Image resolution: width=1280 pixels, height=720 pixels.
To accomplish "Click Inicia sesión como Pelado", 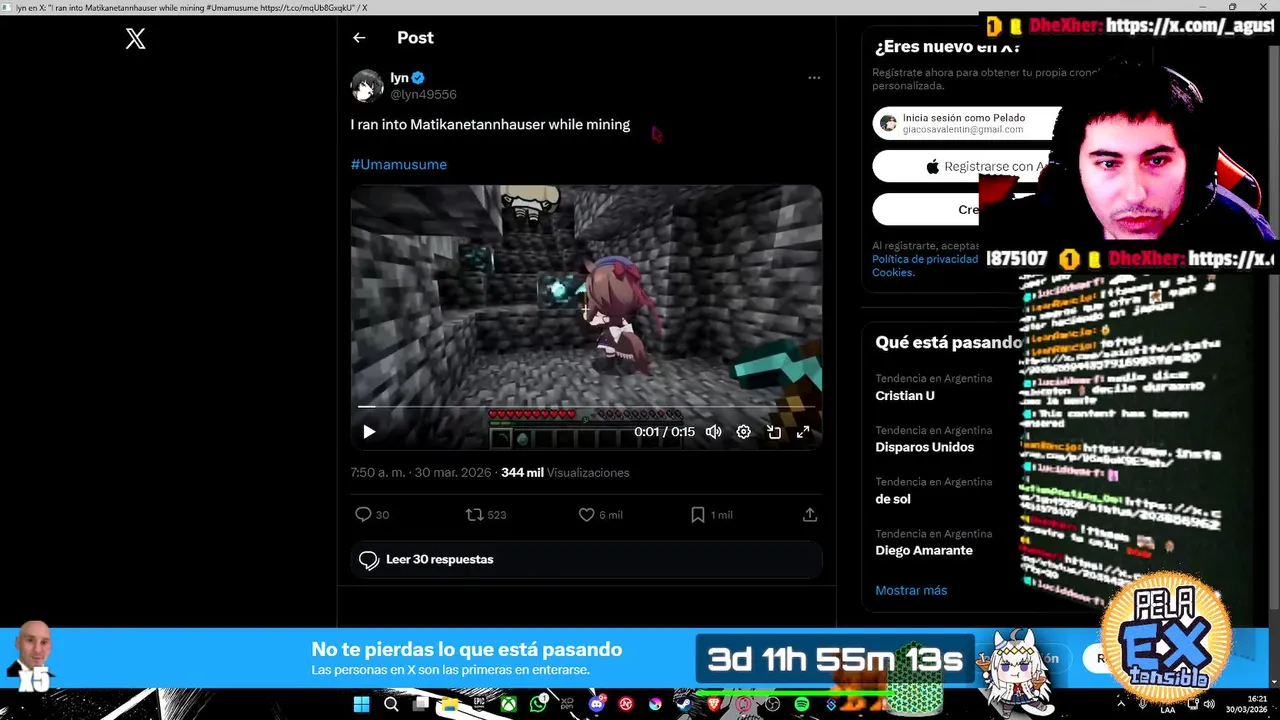I will [966, 123].
